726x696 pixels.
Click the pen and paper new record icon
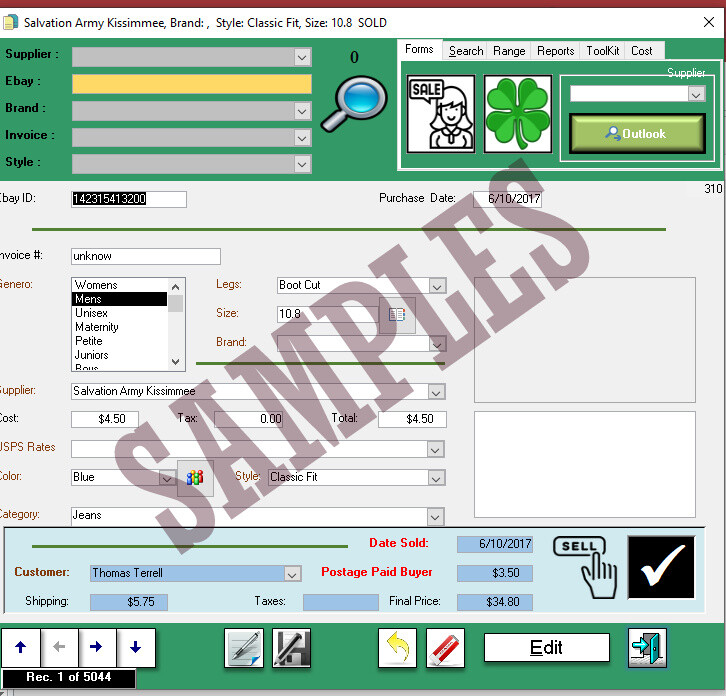click(x=244, y=648)
